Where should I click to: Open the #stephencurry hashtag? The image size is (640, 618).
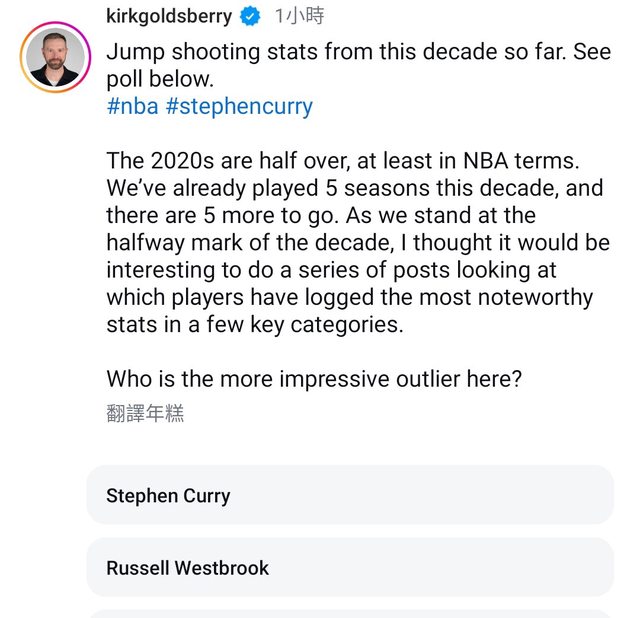(239, 106)
